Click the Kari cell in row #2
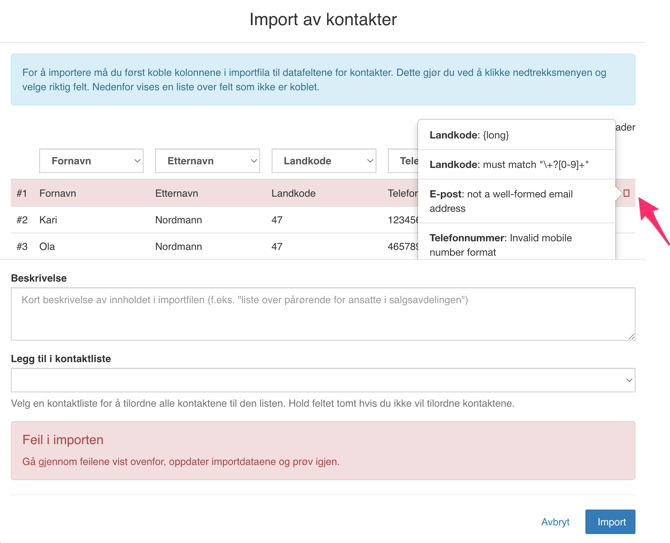Image resolution: width=670 pixels, height=543 pixels. [50, 219]
